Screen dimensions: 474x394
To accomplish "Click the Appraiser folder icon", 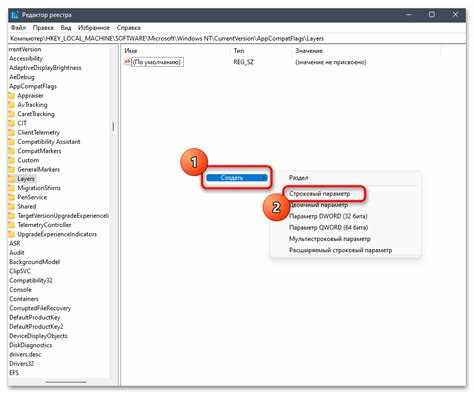I will tap(11, 96).
